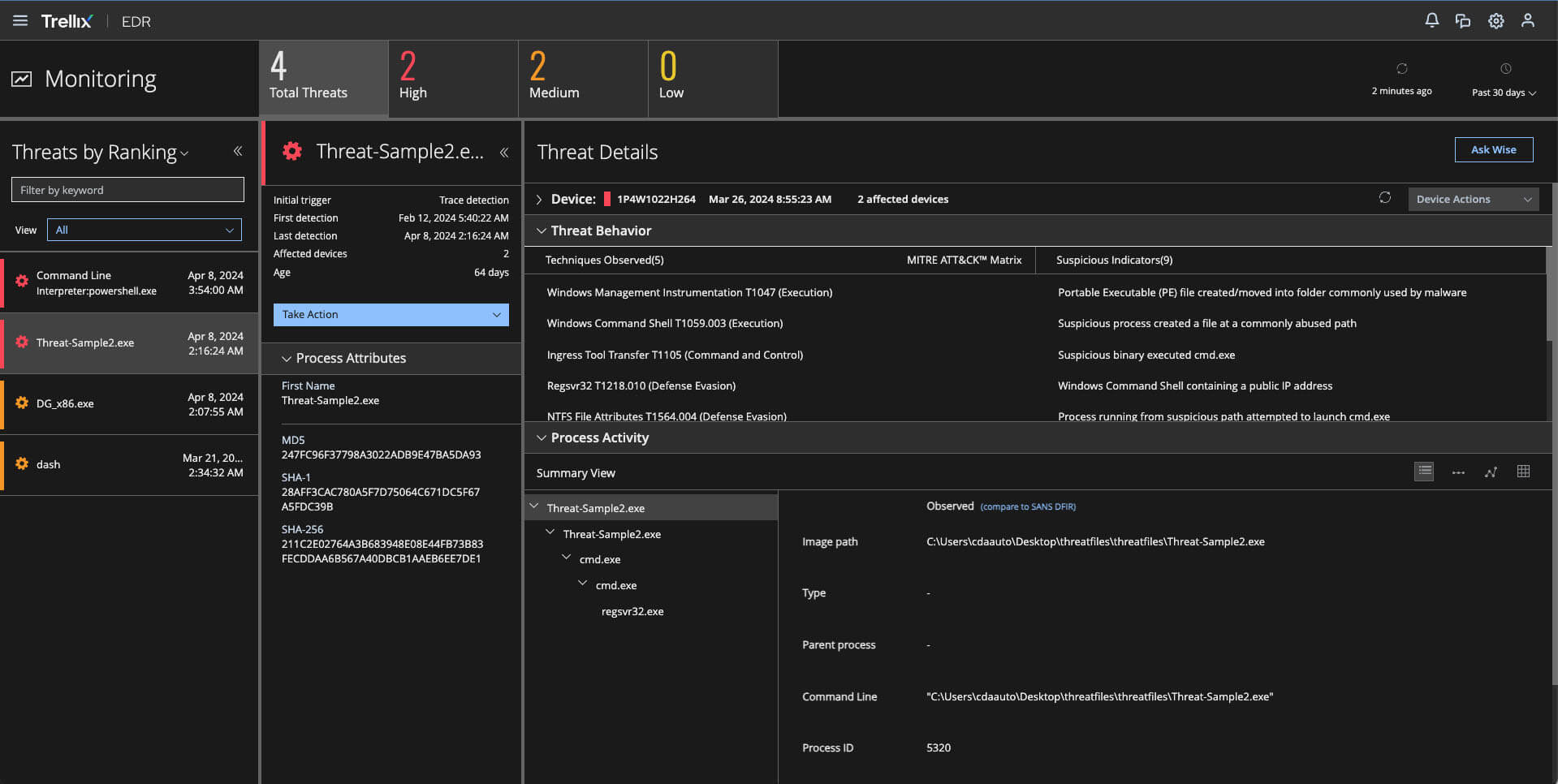Open the notifications bell
The image size is (1558, 784).
point(1431,21)
